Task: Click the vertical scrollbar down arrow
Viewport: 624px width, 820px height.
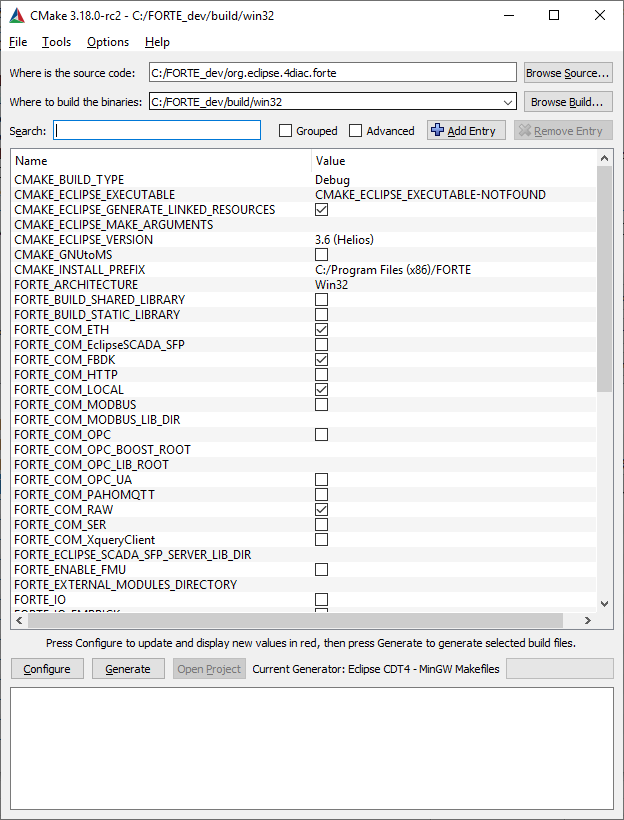Action: [x=604, y=603]
